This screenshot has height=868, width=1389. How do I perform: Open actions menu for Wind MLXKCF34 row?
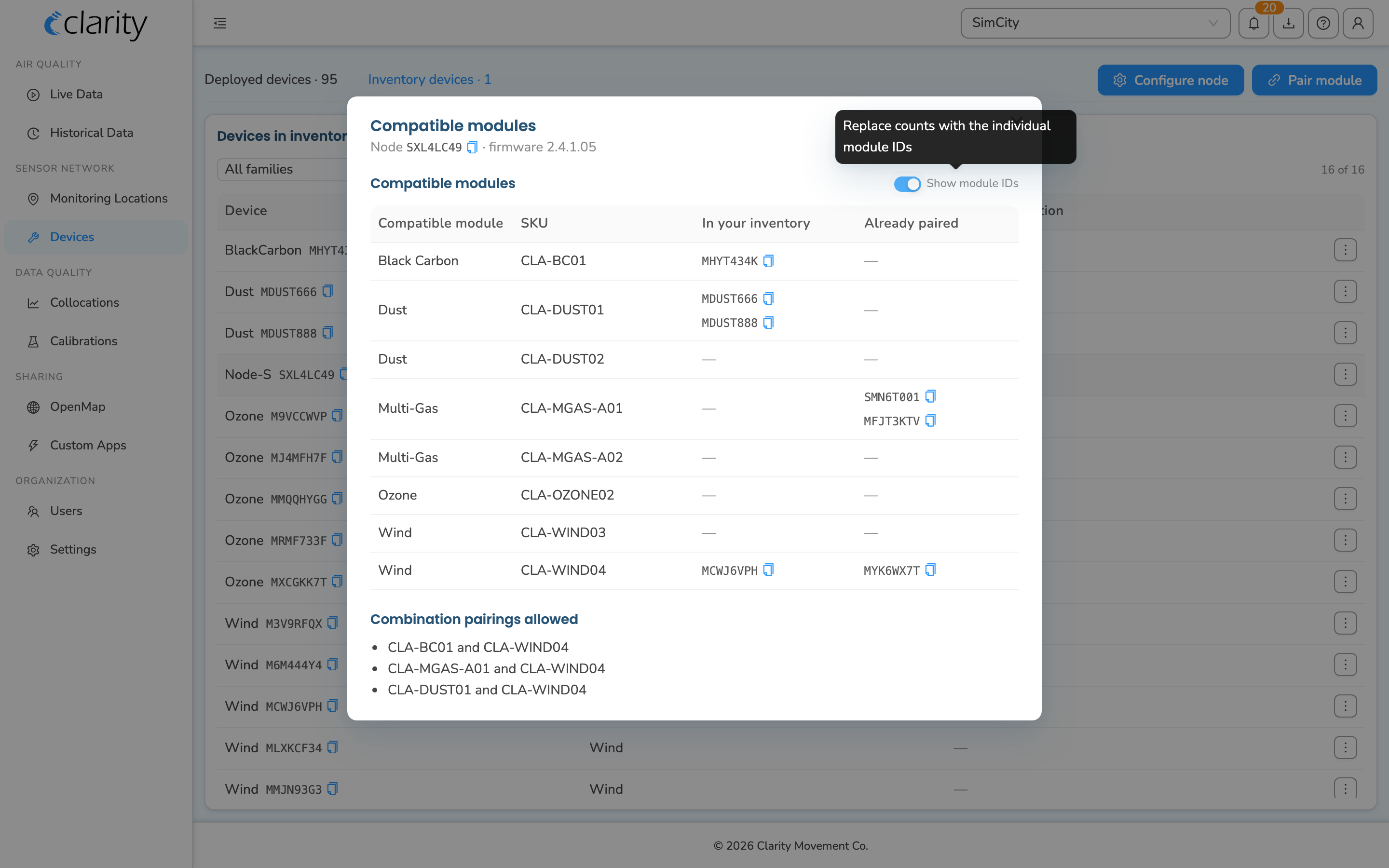click(1346, 747)
